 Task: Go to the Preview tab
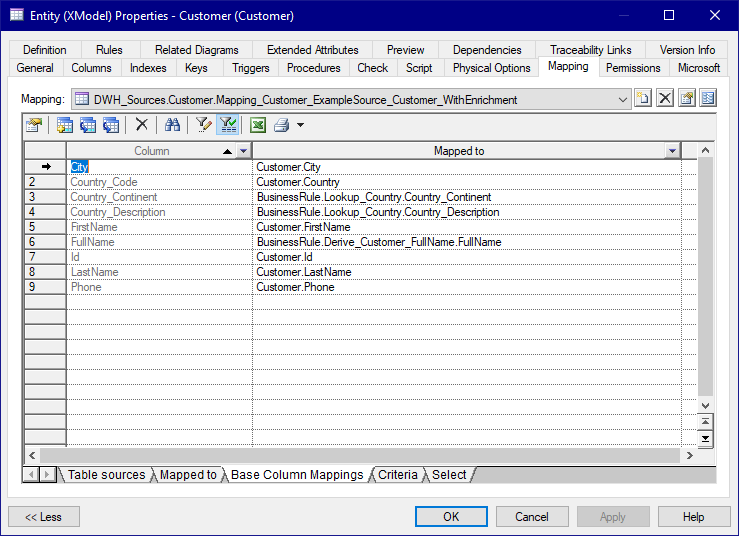click(x=405, y=49)
